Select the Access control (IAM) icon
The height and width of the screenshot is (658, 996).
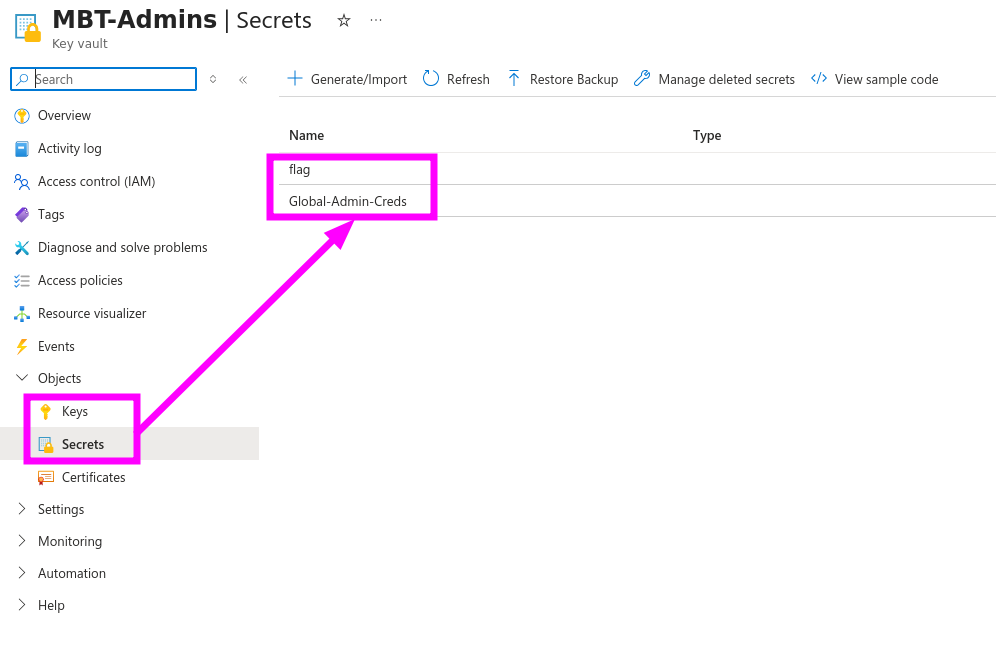22,182
